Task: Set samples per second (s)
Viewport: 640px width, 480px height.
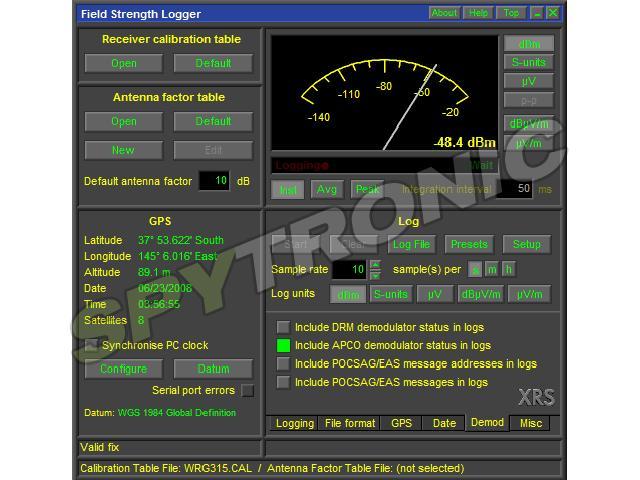Action: tap(475, 269)
